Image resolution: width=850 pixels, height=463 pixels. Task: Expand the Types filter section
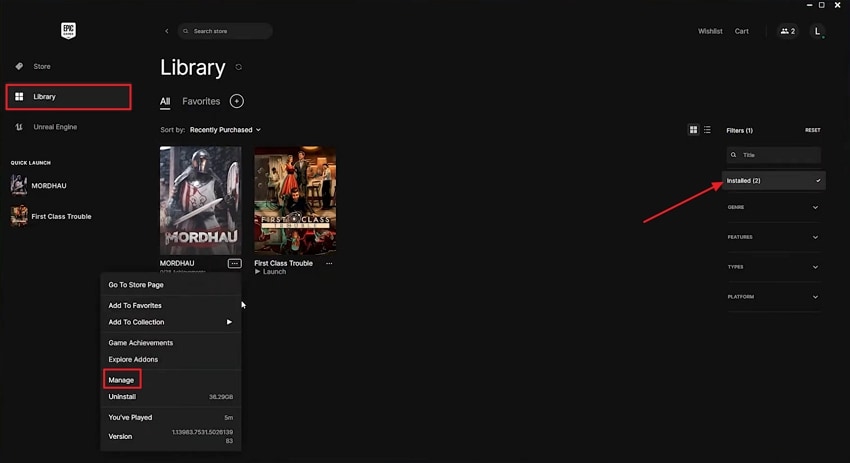773,267
